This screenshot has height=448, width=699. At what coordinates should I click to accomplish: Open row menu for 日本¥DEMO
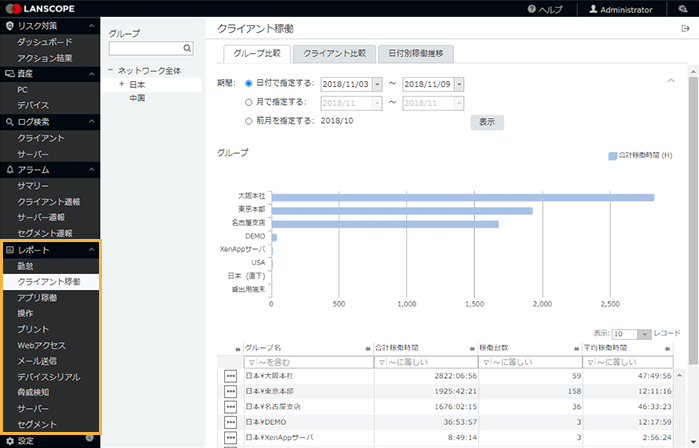coord(230,422)
